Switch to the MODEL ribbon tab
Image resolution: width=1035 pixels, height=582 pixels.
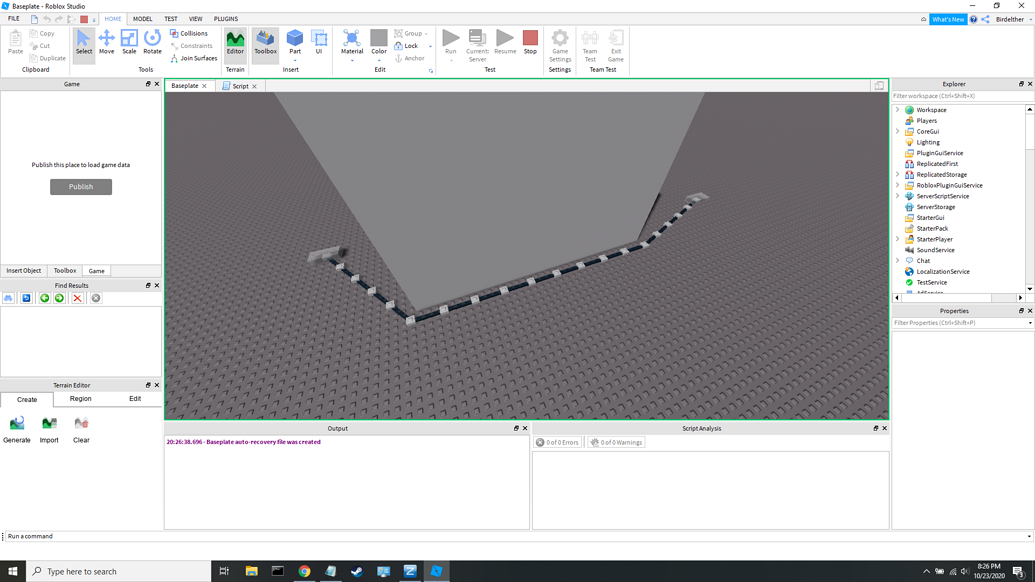click(x=143, y=18)
